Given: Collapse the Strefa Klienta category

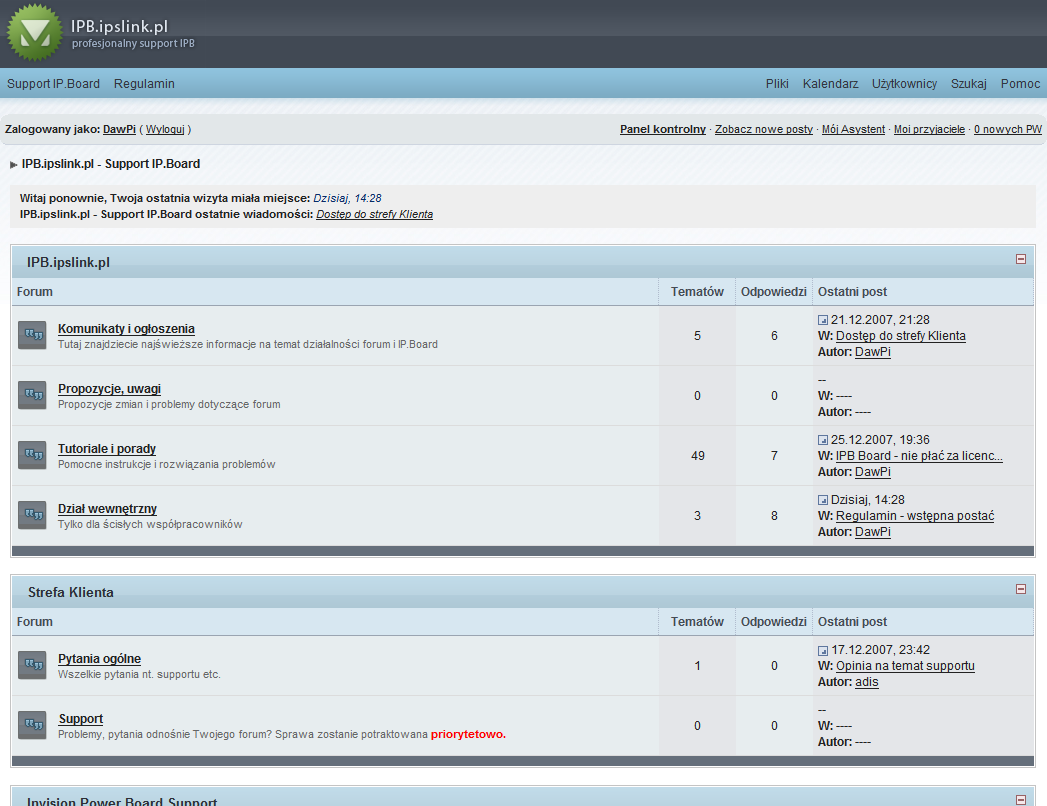Looking at the screenshot, I should pos(1021,589).
